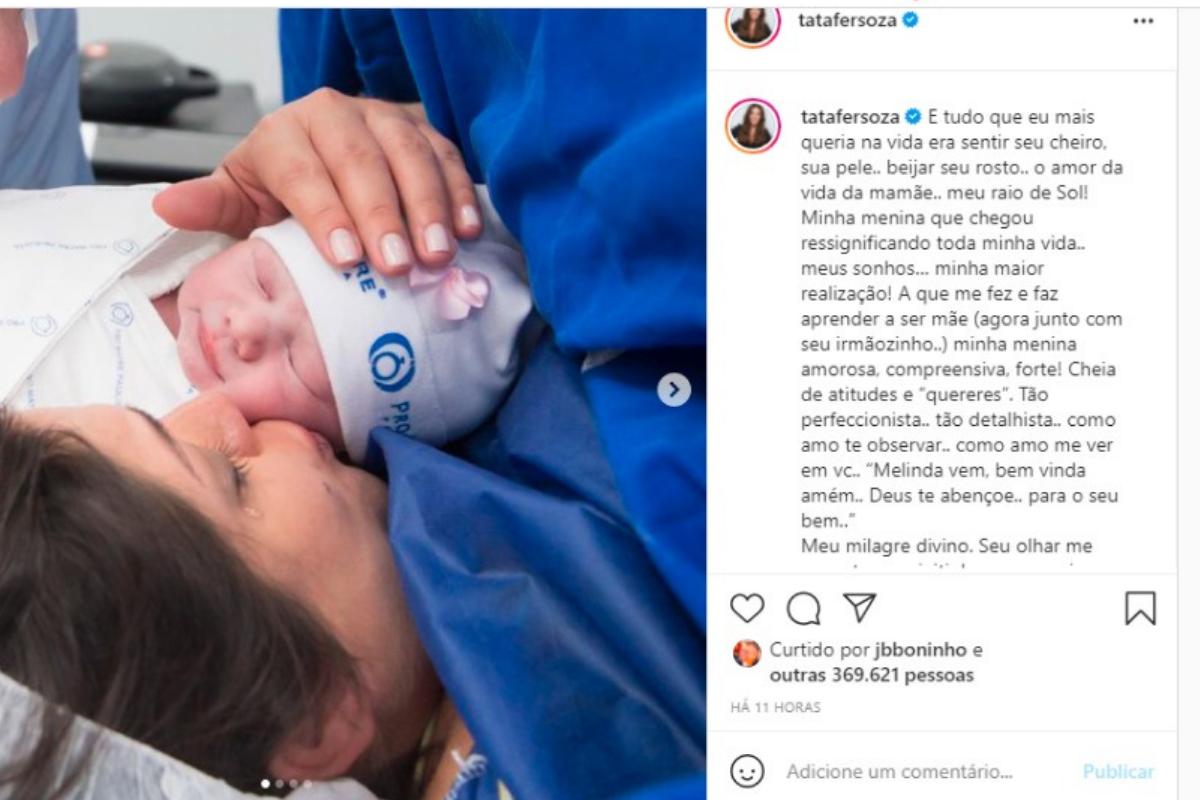Open emoji picker smiley icon
The width and height of the screenshot is (1200, 800).
(x=747, y=771)
